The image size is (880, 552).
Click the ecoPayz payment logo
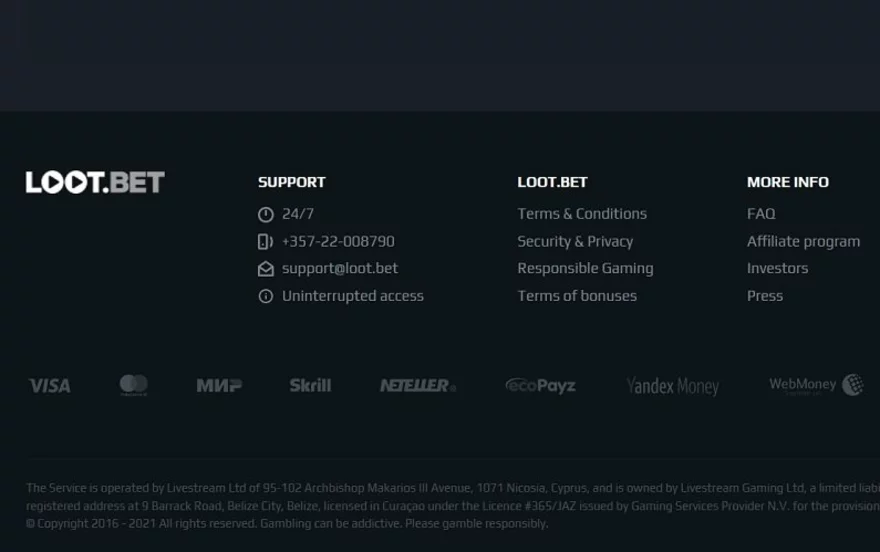click(x=540, y=386)
